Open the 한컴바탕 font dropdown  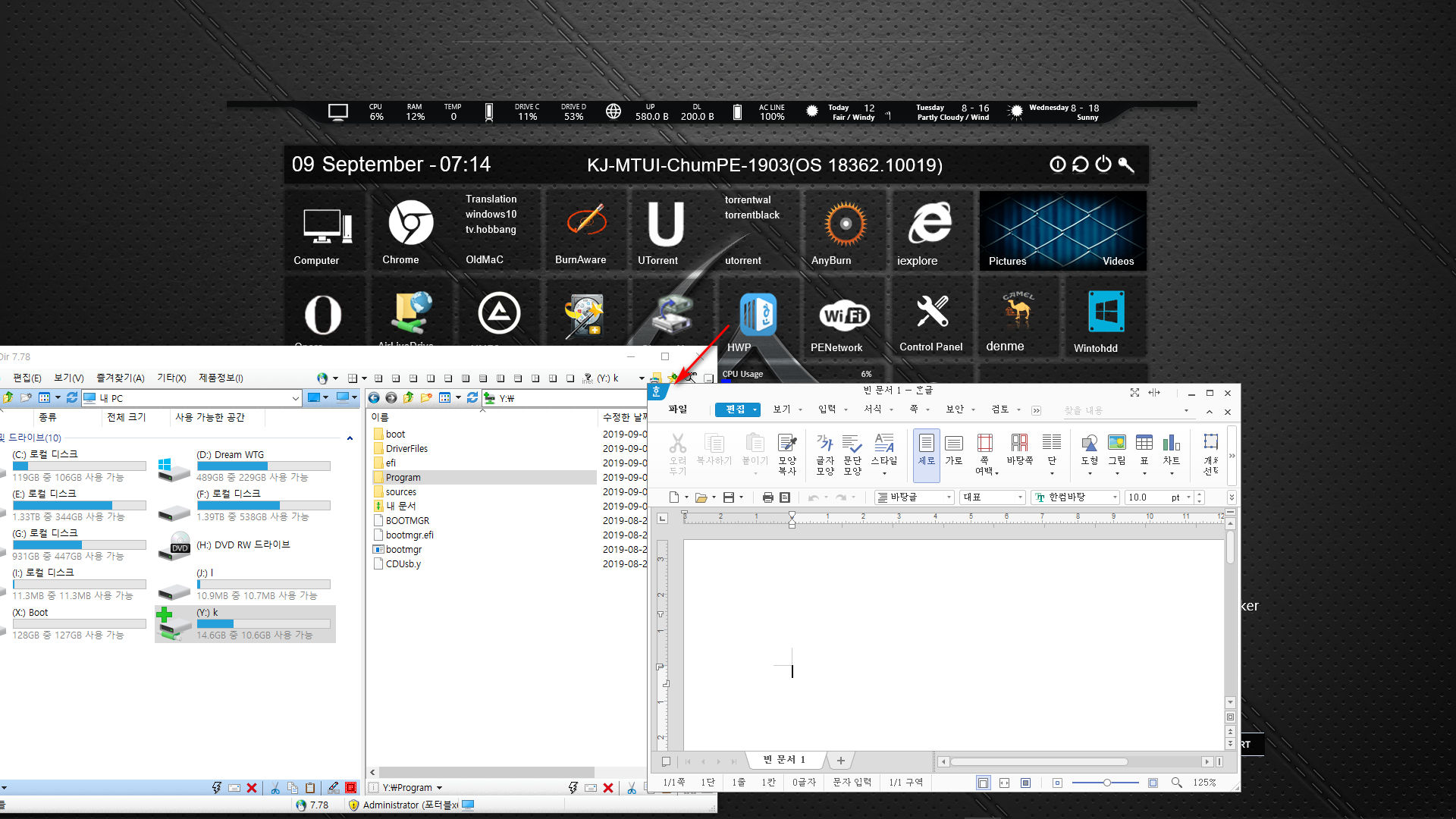(1075, 497)
